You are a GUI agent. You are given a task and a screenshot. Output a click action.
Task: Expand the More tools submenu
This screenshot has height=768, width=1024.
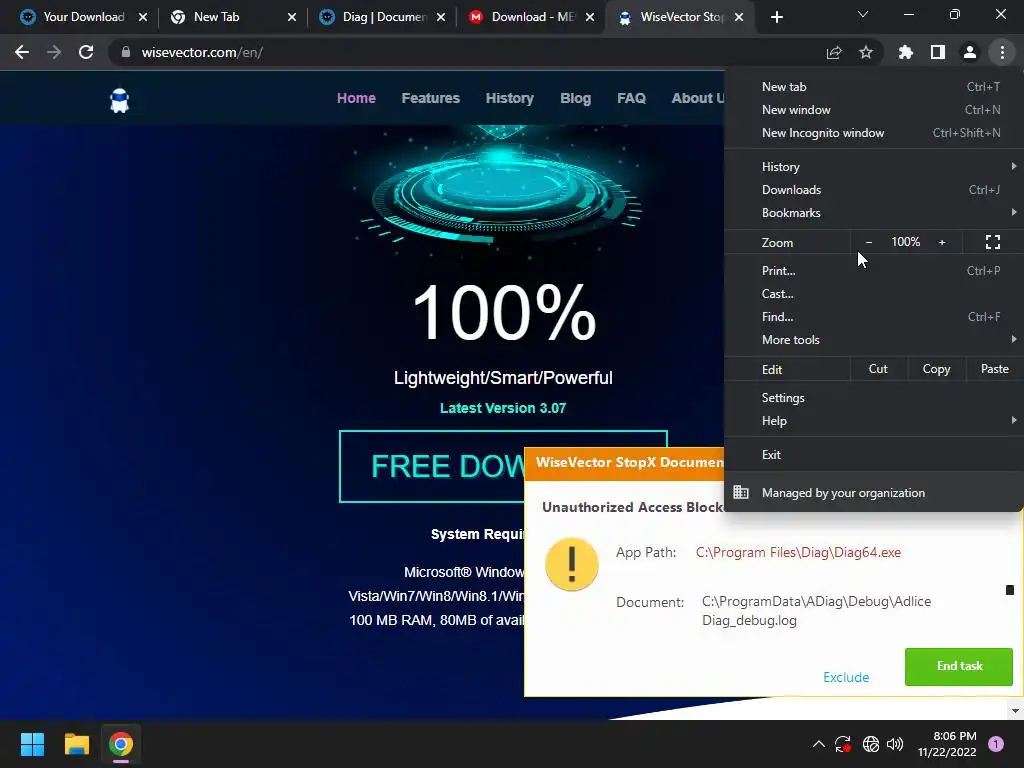[x=874, y=340]
